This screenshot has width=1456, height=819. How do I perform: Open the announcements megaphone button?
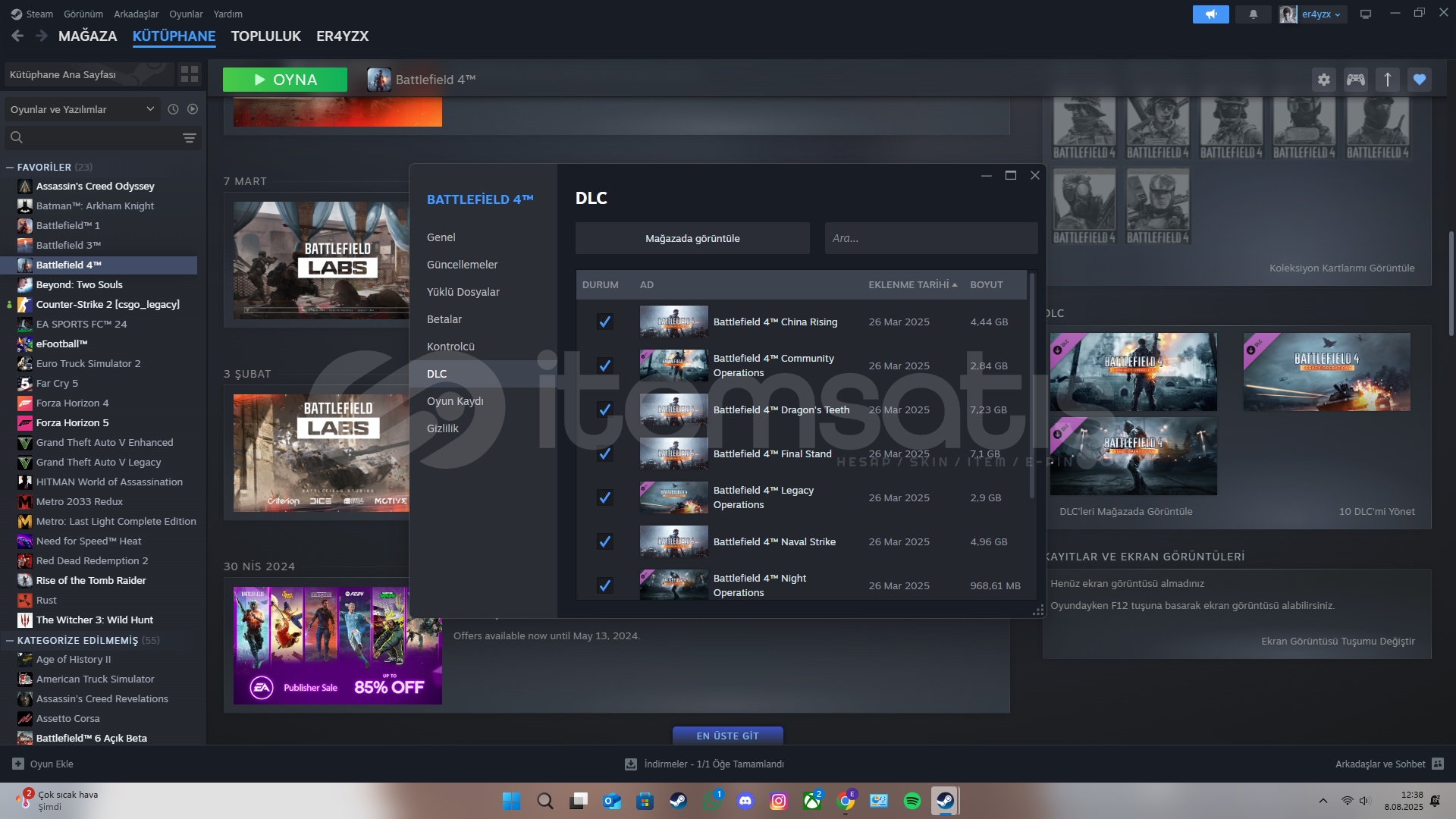1210,14
